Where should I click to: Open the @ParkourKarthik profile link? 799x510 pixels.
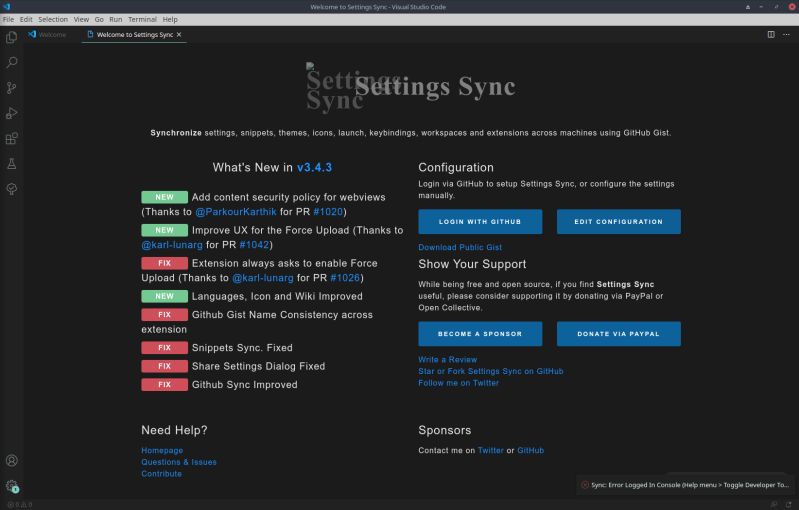(236, 211)
